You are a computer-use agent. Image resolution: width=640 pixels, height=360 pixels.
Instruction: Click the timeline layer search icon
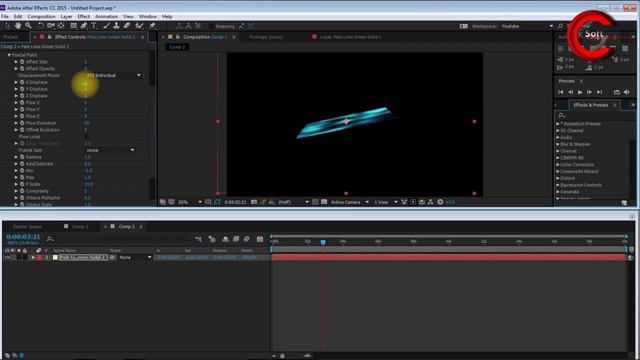[x=50, y=239]
